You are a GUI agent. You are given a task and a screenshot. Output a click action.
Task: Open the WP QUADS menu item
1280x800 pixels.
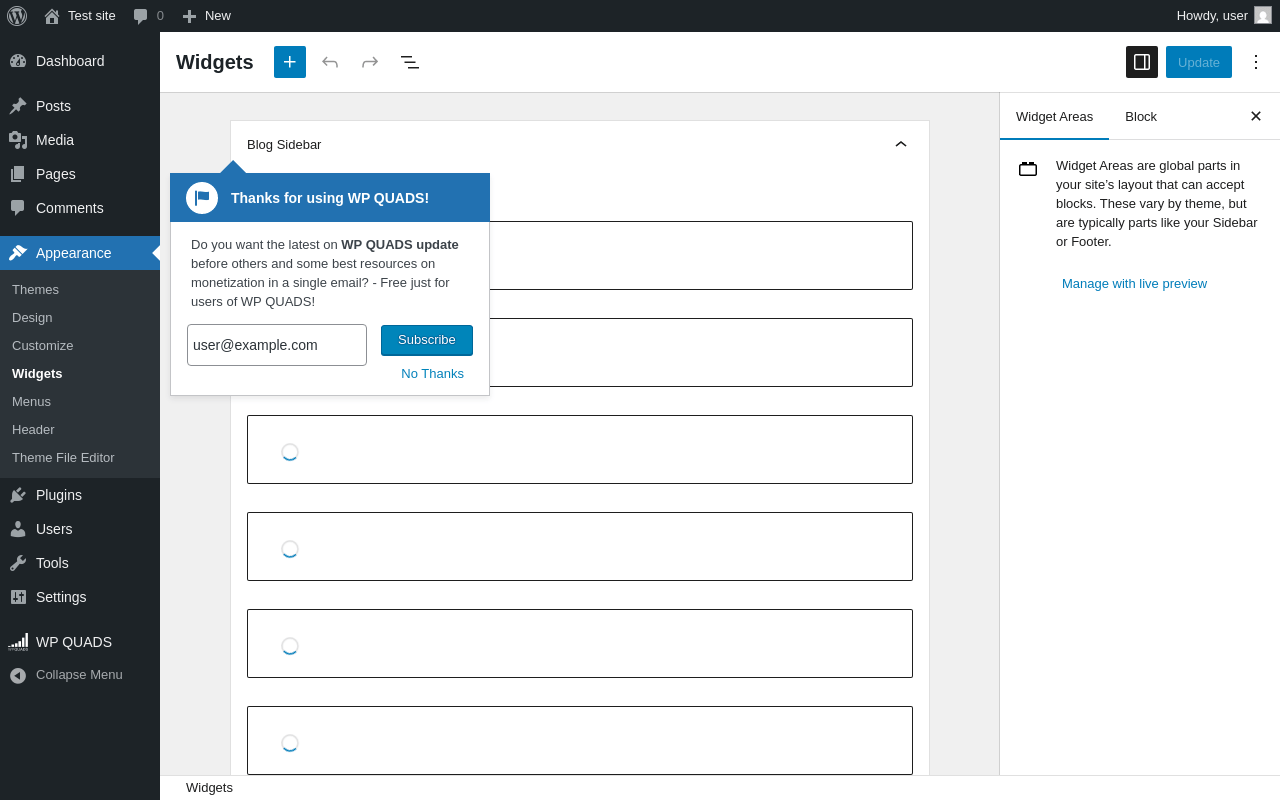(74, 642)
